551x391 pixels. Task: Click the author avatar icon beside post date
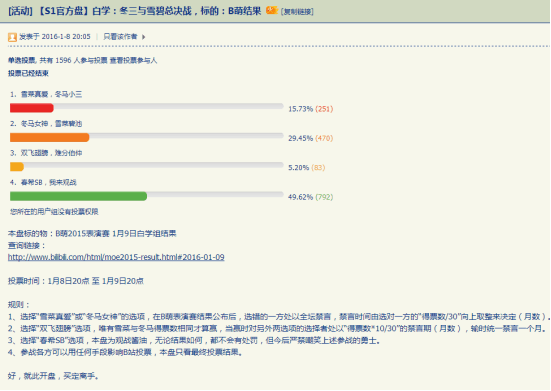[x=12, y=37]
